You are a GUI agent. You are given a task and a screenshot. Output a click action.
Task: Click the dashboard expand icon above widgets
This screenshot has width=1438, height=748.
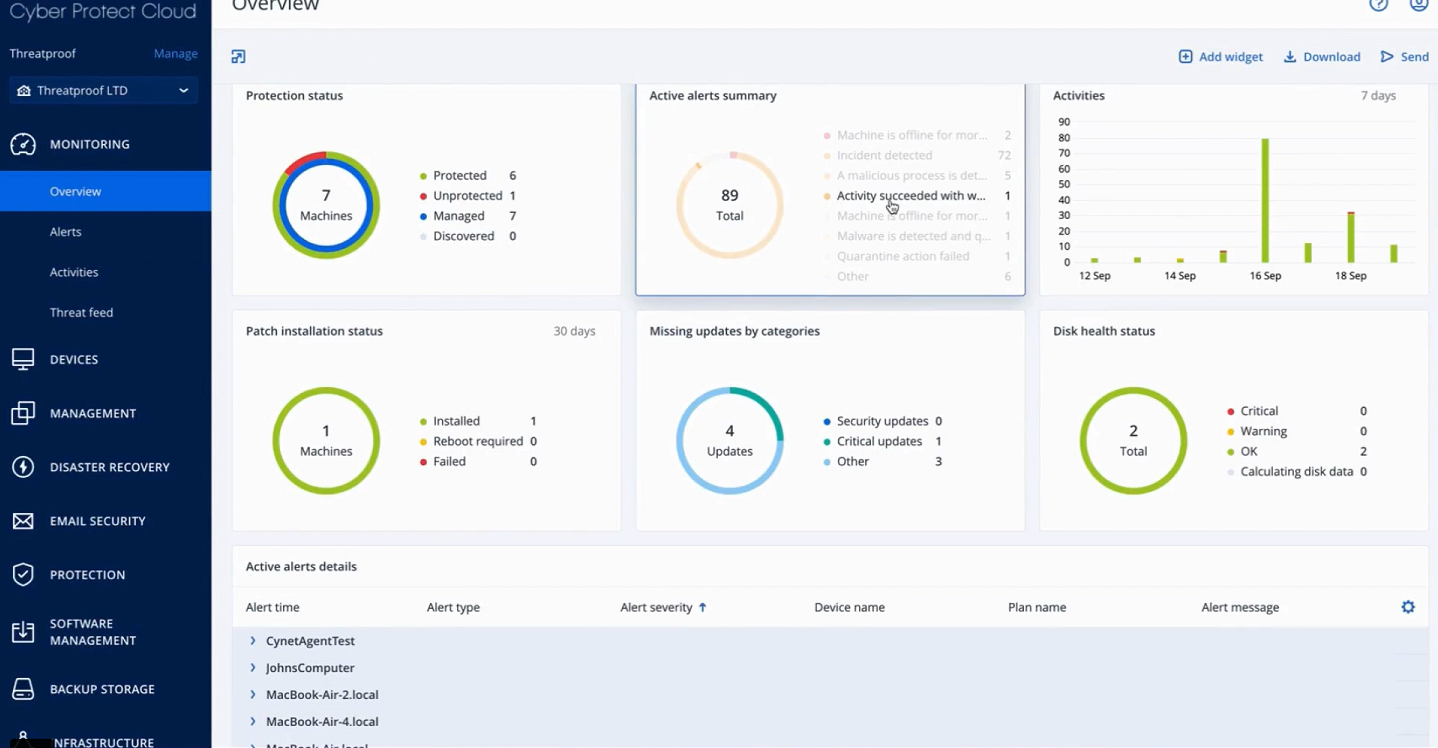click(238, 57)
